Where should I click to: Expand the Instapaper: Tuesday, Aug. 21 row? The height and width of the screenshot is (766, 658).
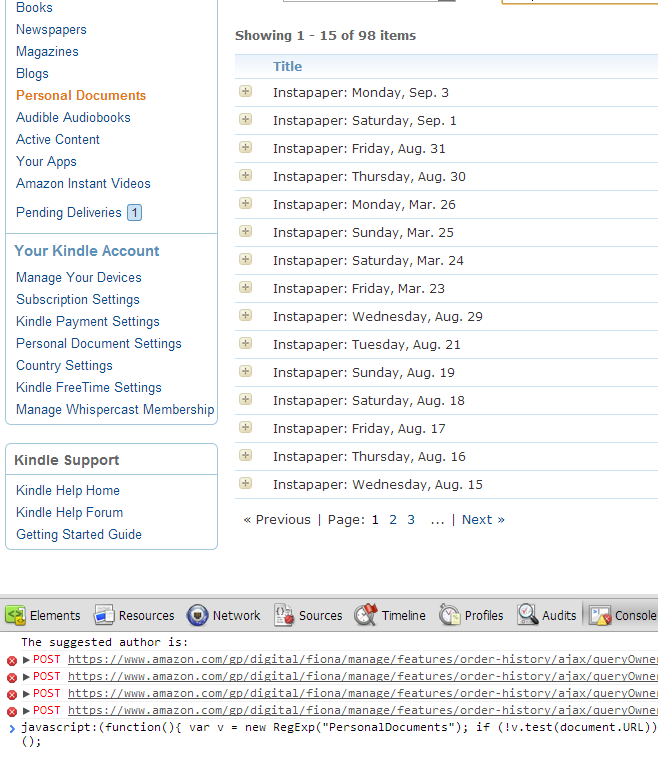pyautogui.click(x=246, y=343)
